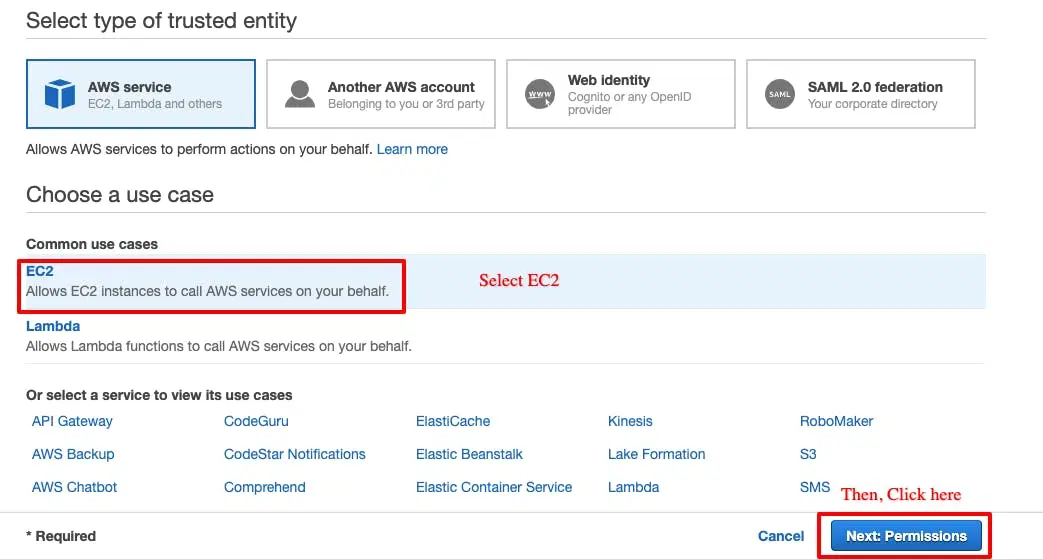The height and width of the screenshot is (560, 1043).
Task: Open CodeStar Notifications service use cases
Action: point(295,454)
